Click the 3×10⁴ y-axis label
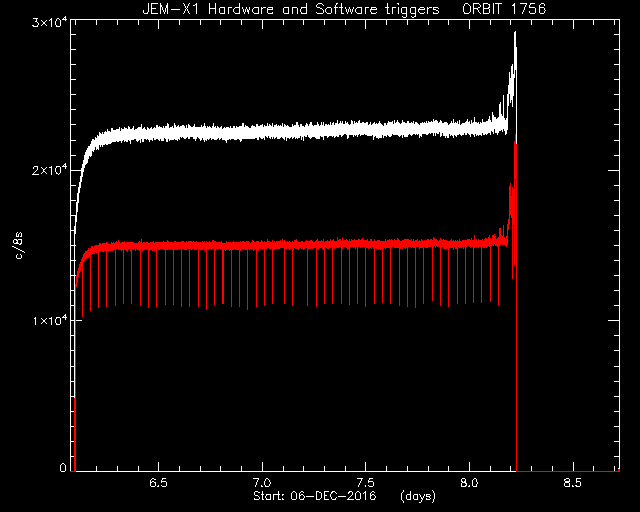 (x=49, y=22)
